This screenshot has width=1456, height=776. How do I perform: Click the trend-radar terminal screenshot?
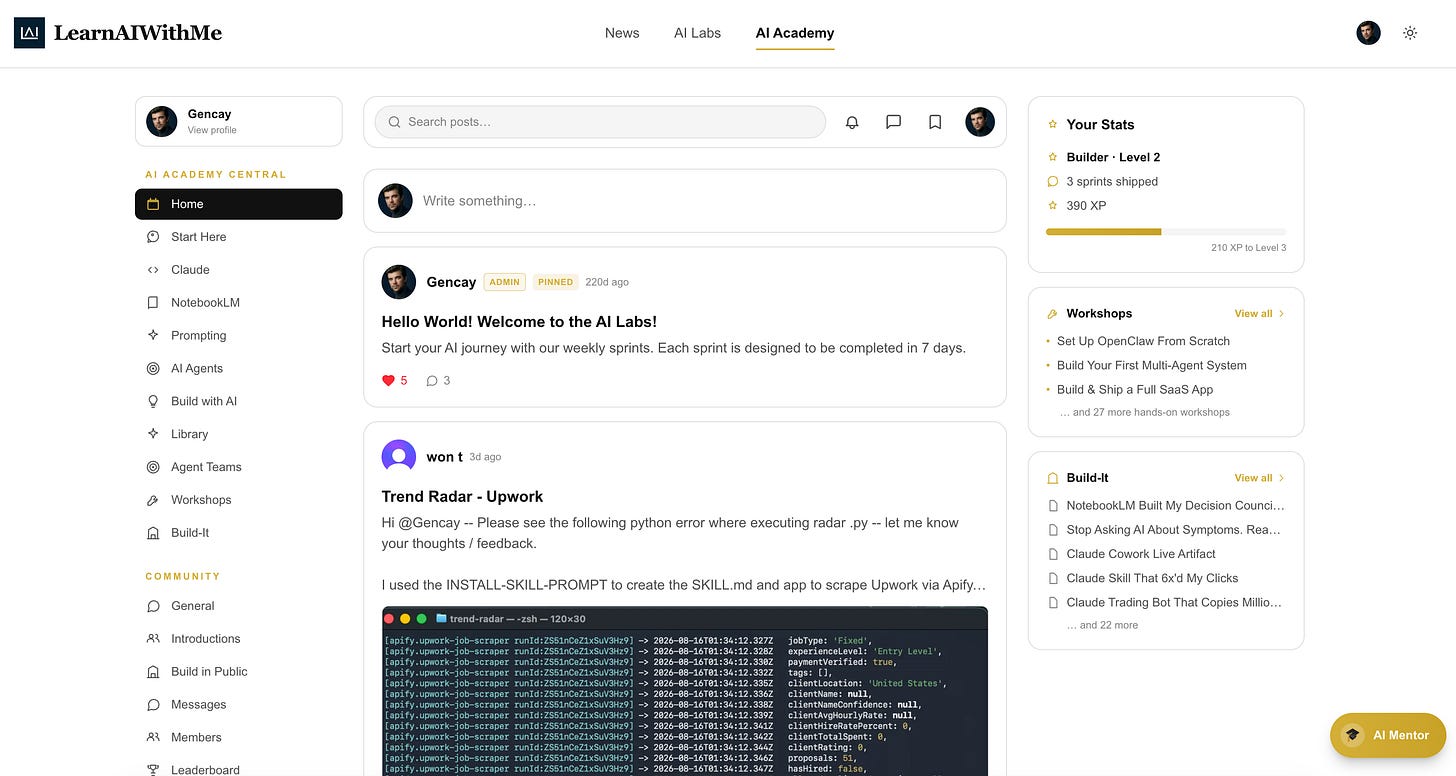[685, 691]
